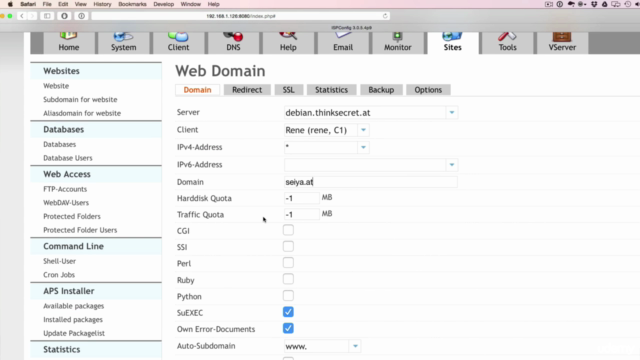
Task: Open Subdomain for website link
Action: click(80, 100)
